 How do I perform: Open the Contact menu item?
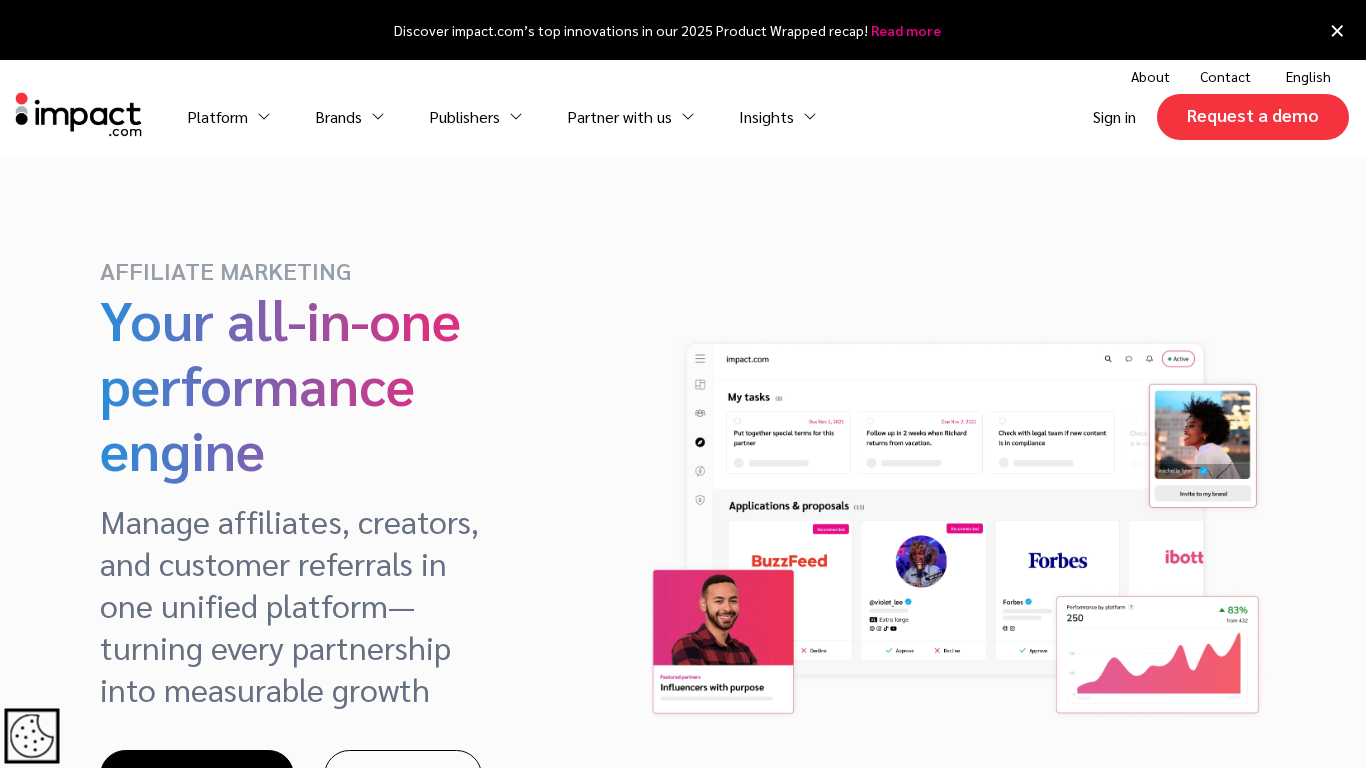1224,77
